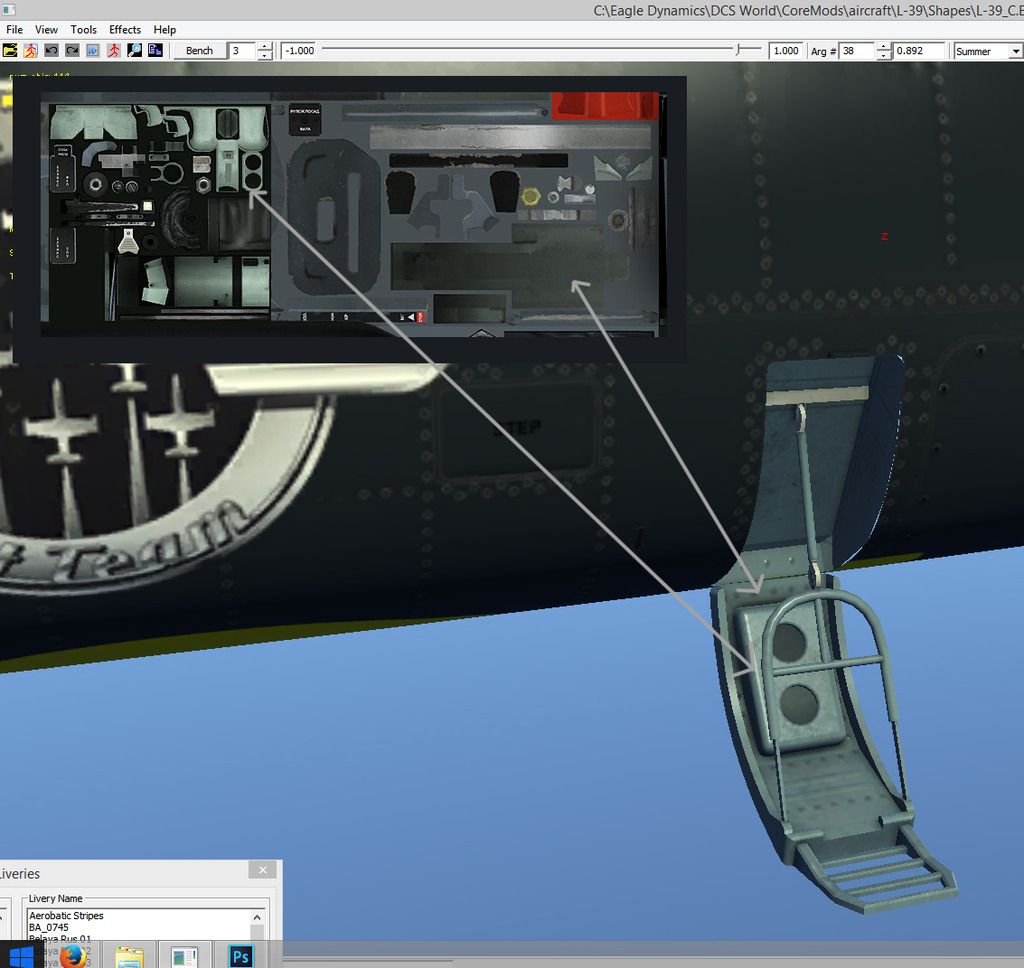Click the argument value slider handle
1024x968 pixels.
click(739, 50)
